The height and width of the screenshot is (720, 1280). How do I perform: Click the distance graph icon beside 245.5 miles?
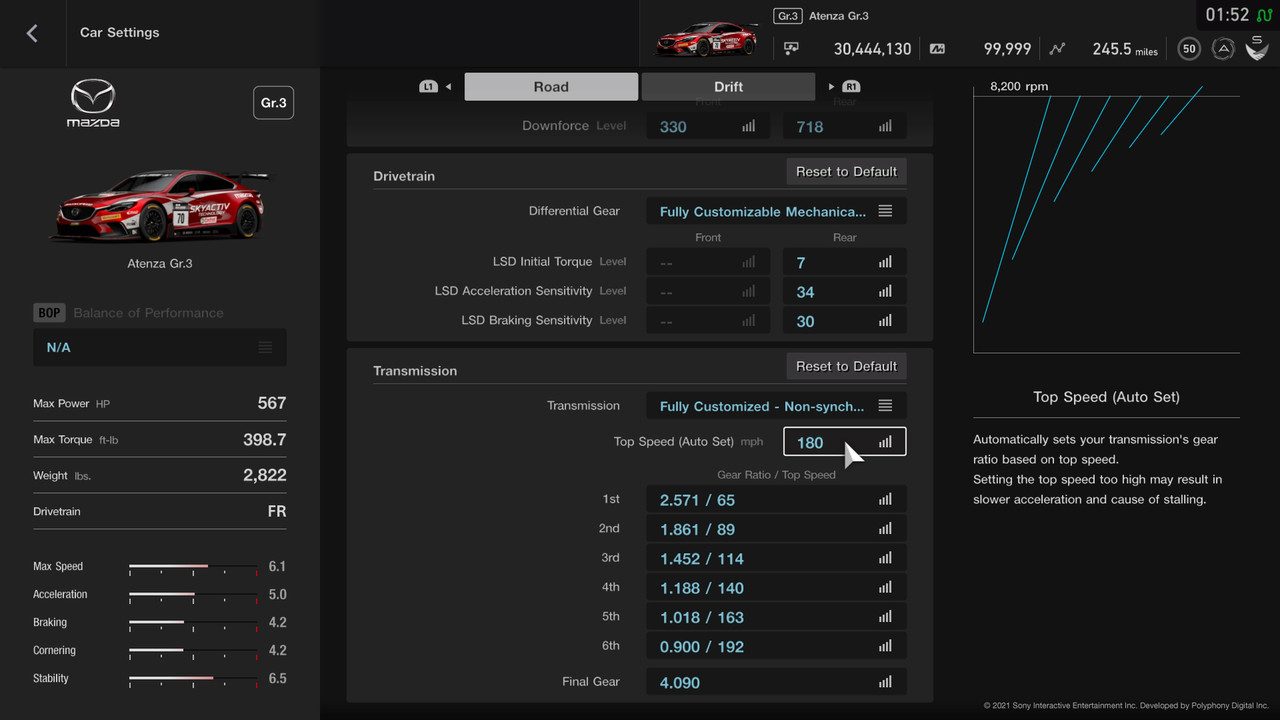[1058, 48]
